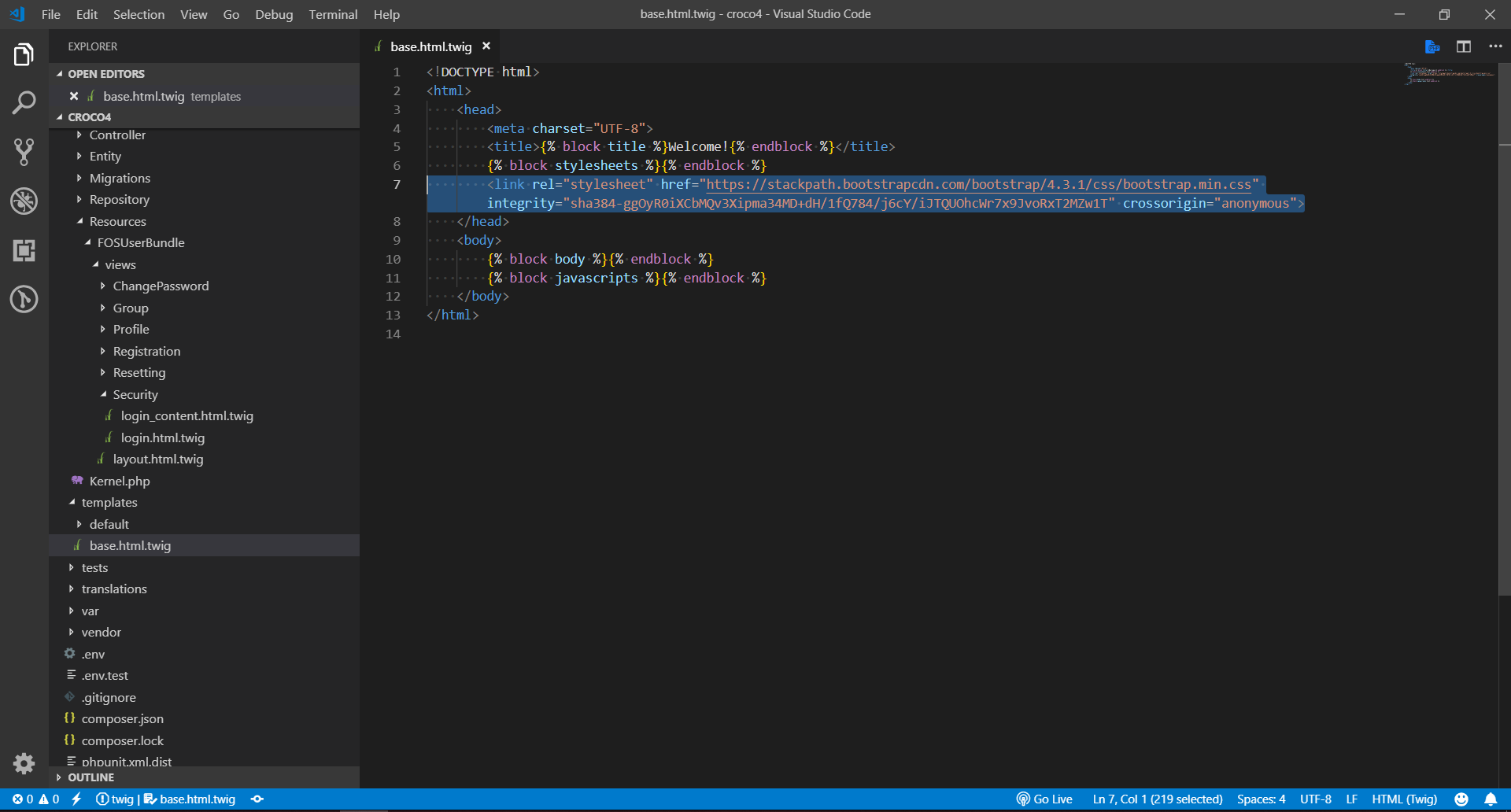The width and height of the screenshot is (1511, 812).
Task: Click the VS Code logo icon
Action: (17, 14)
